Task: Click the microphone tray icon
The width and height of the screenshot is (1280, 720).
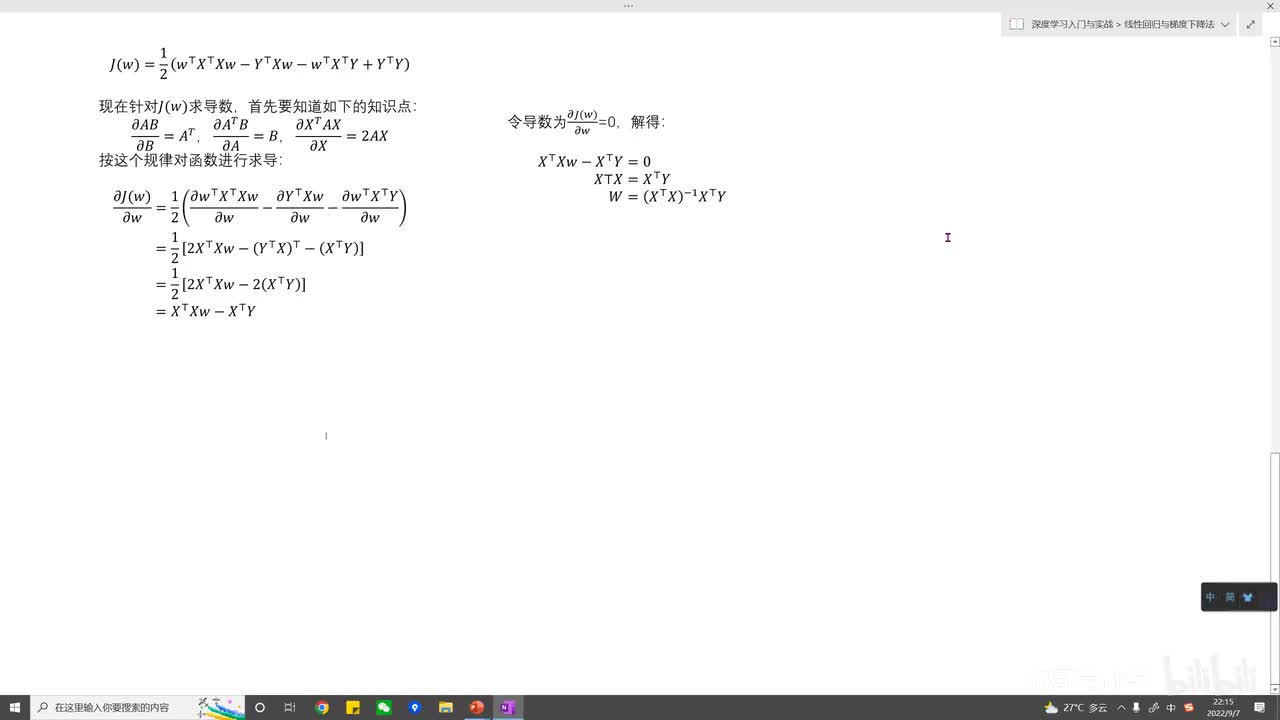Action: click(x=1137, y=707)
